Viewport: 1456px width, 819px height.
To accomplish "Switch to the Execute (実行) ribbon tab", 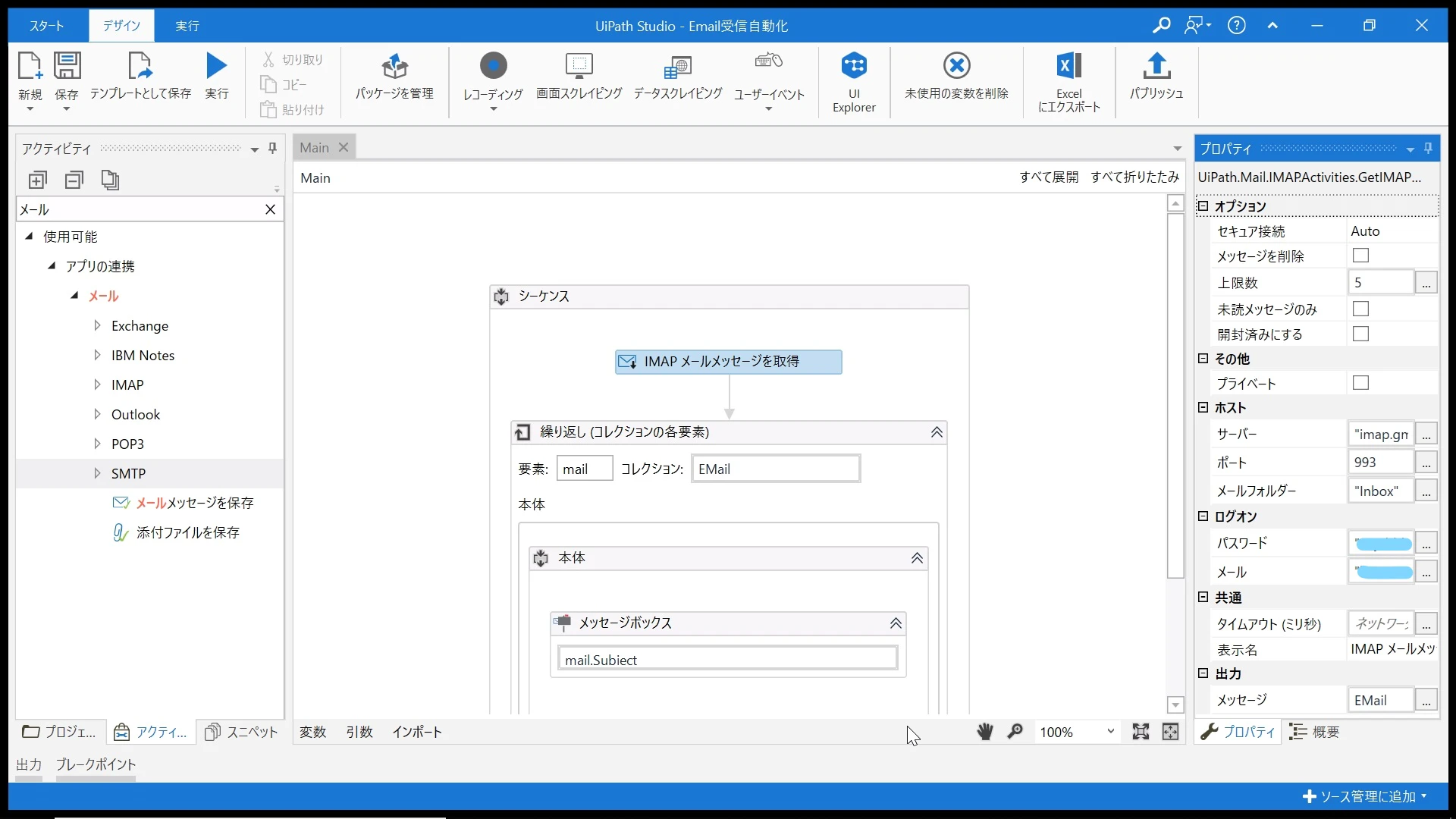I will pos(187,26).
